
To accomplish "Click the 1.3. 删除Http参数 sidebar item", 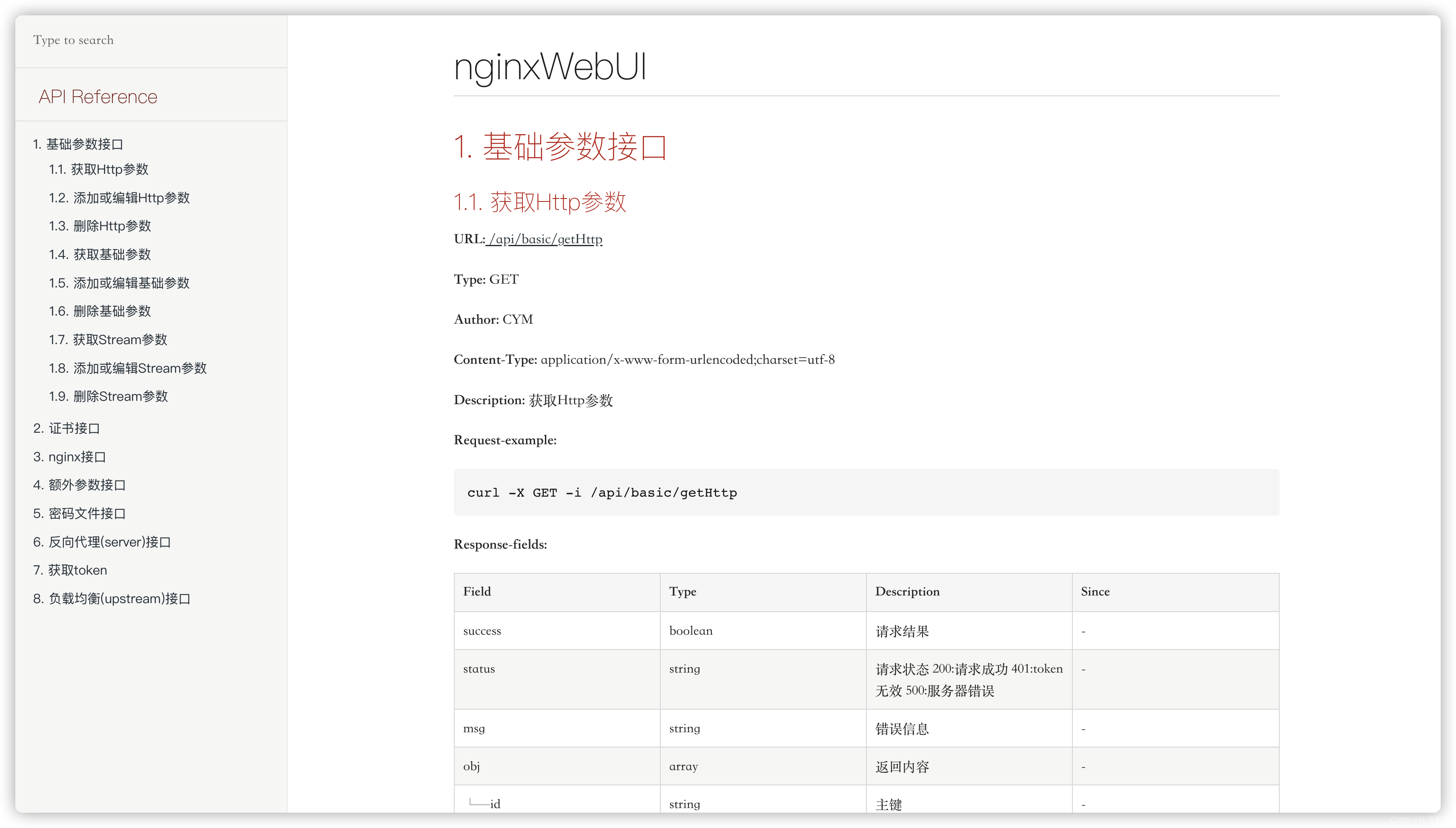I will pos(109,225).
